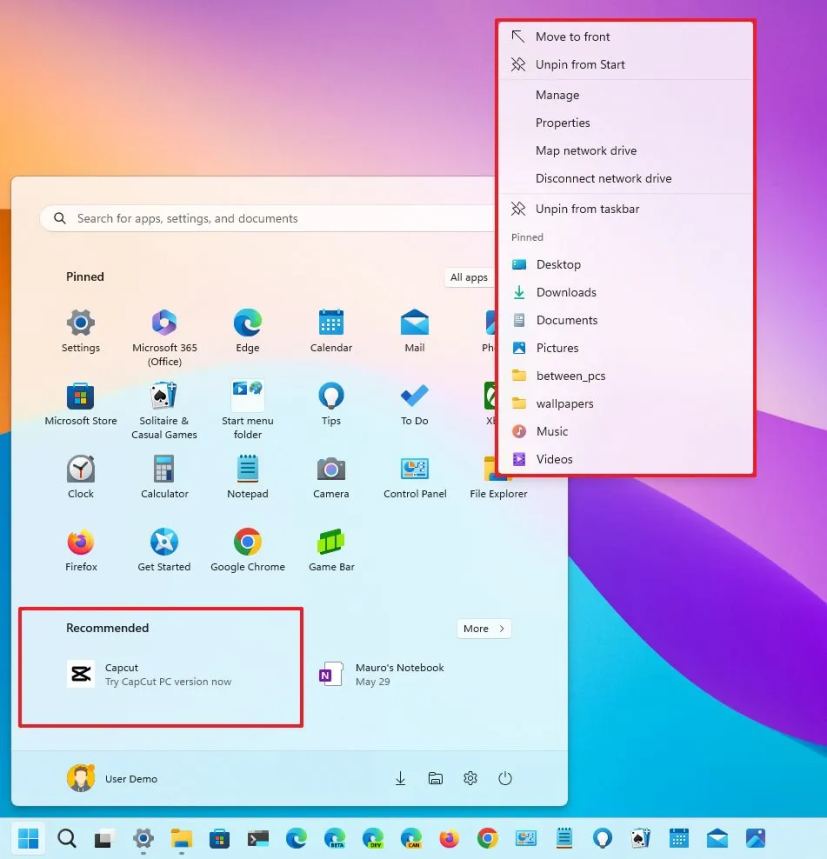
Task: Open File Explorer shortcut next to power button
Action: (x=435, y=778)
